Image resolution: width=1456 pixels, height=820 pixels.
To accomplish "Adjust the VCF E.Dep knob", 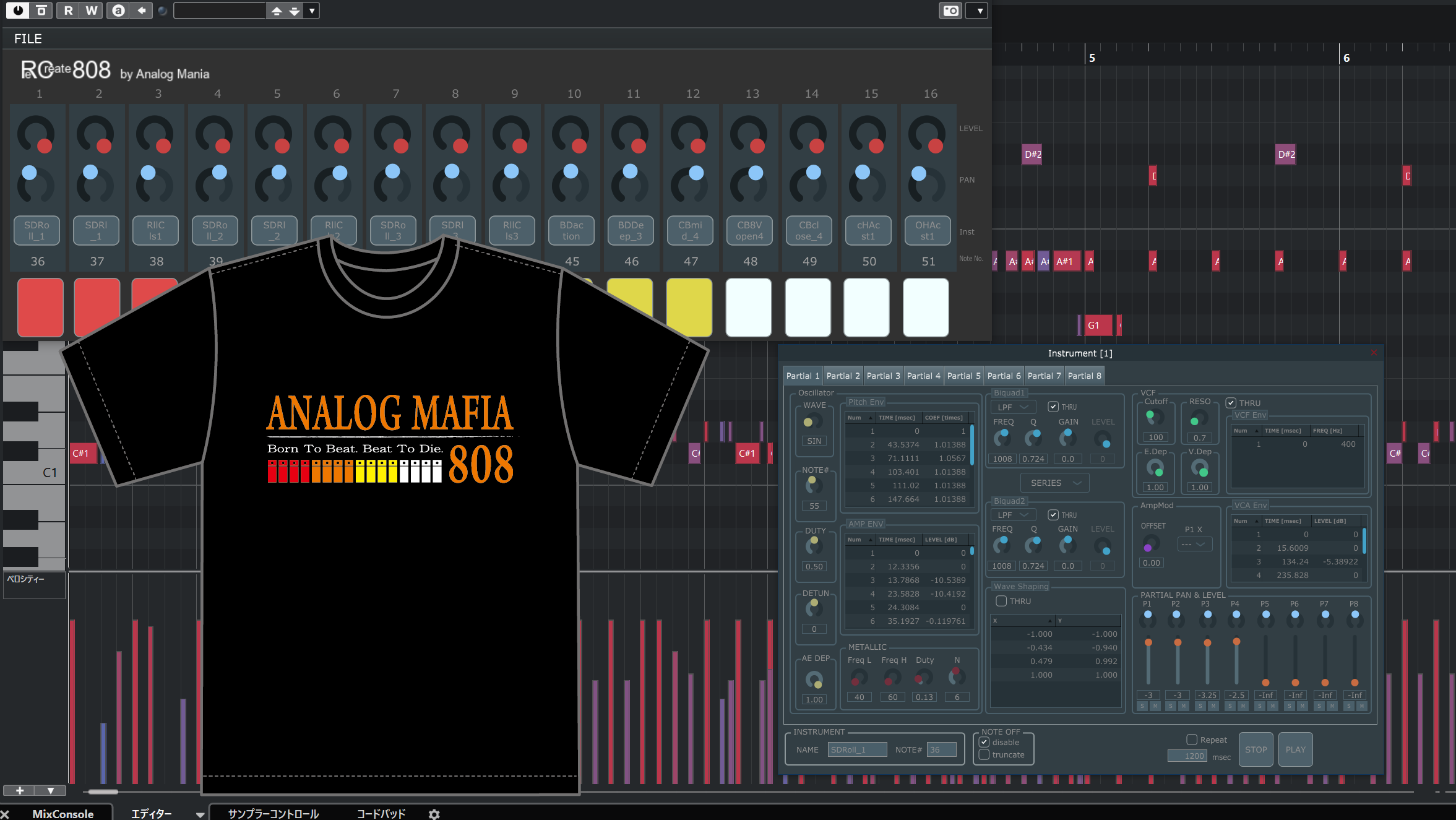I will (1155, 468).
